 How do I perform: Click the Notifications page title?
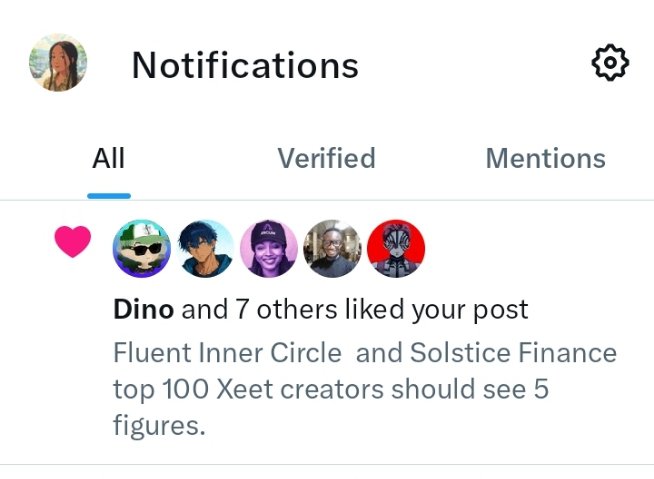coord(245,65)
